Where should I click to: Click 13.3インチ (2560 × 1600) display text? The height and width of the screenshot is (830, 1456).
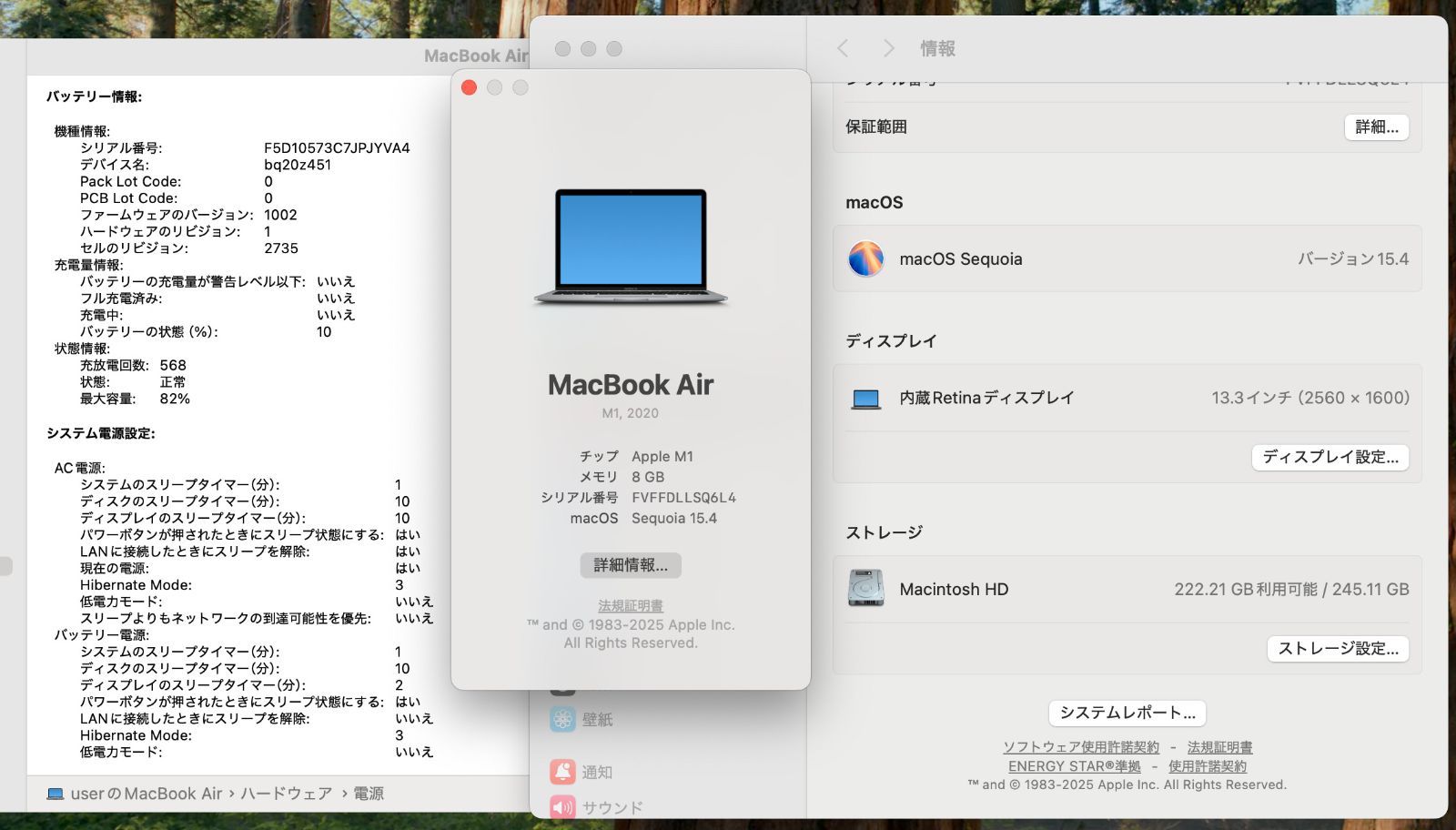click(1310, 398)
